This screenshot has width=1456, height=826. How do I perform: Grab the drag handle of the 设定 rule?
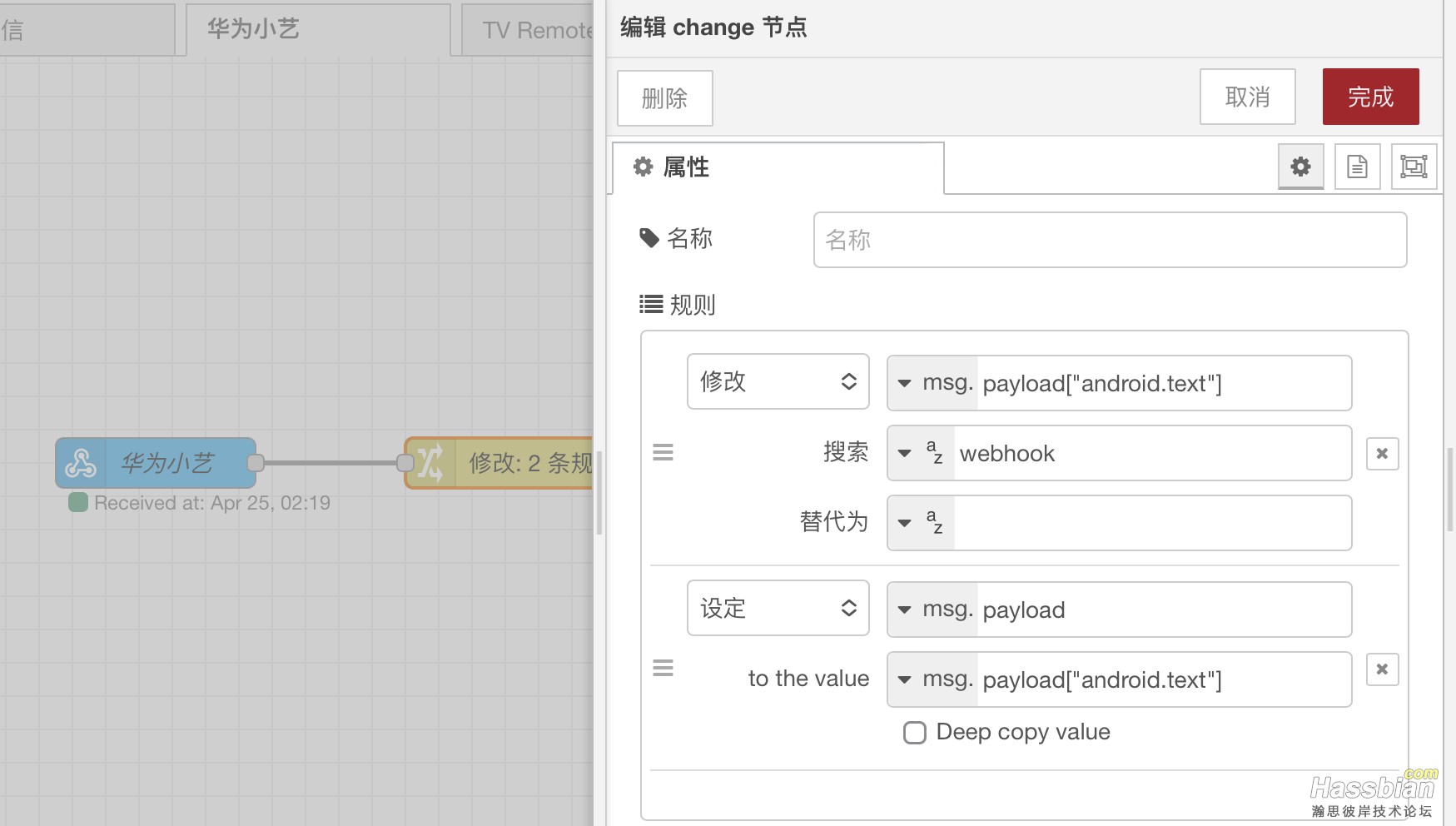pyautogui.click(x=663, y=668)
